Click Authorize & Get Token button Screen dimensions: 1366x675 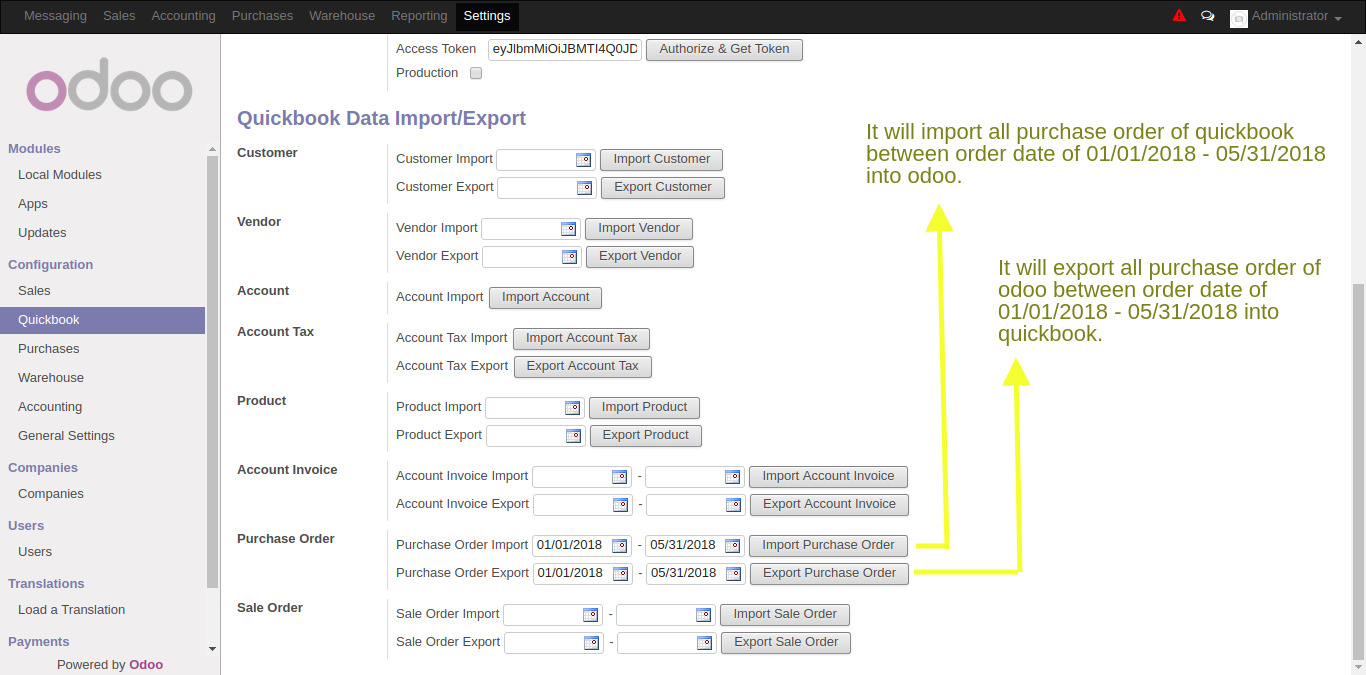(x=724, y=49)
